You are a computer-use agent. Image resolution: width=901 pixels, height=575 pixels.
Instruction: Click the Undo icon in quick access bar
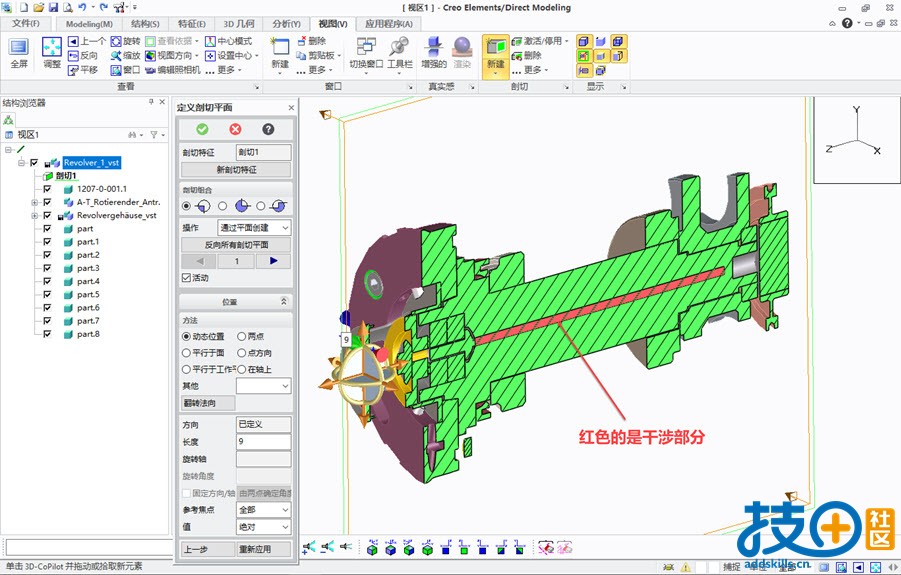pos(82,7)
